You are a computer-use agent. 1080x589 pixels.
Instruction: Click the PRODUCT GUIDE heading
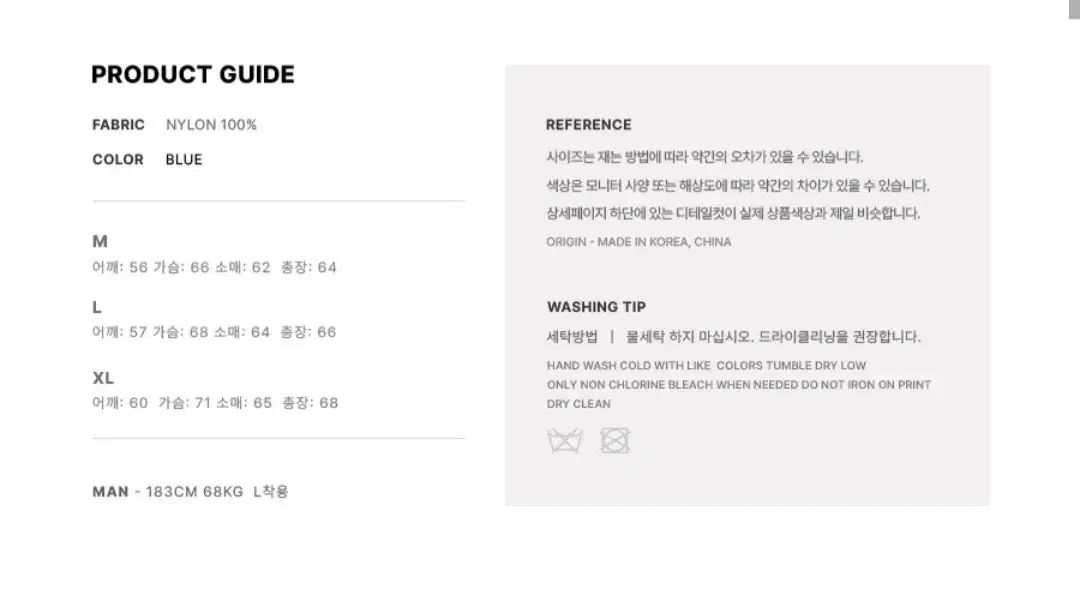click(193, 74)
